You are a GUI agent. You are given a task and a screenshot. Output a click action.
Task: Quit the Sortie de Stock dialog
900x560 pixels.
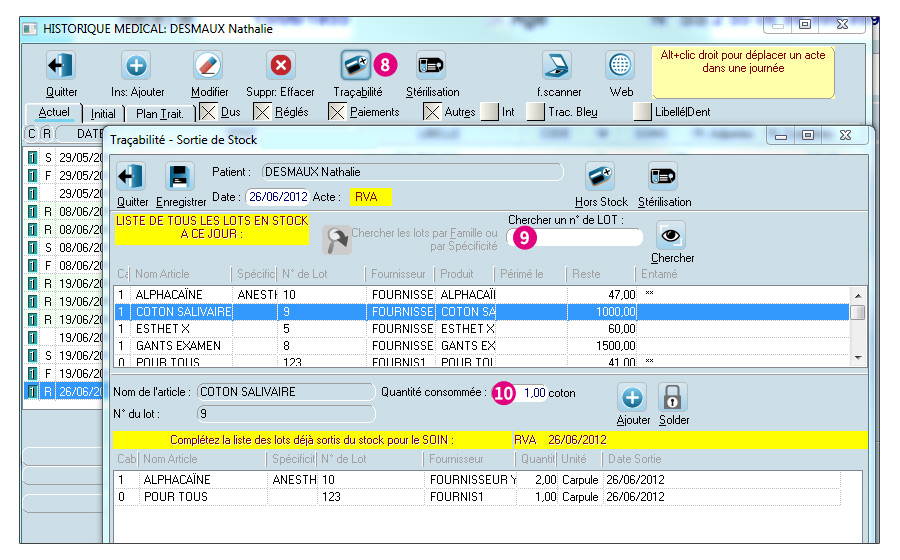tap(131, 176)
